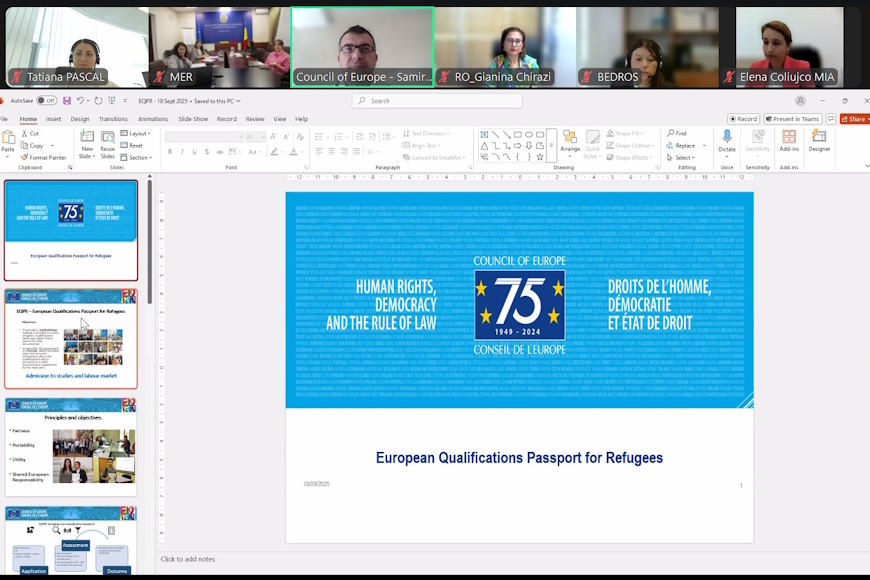This screenshot has height=580, width=870.
Task: Select Tatiana PASCAL's video tile
Action: [77, 47]
